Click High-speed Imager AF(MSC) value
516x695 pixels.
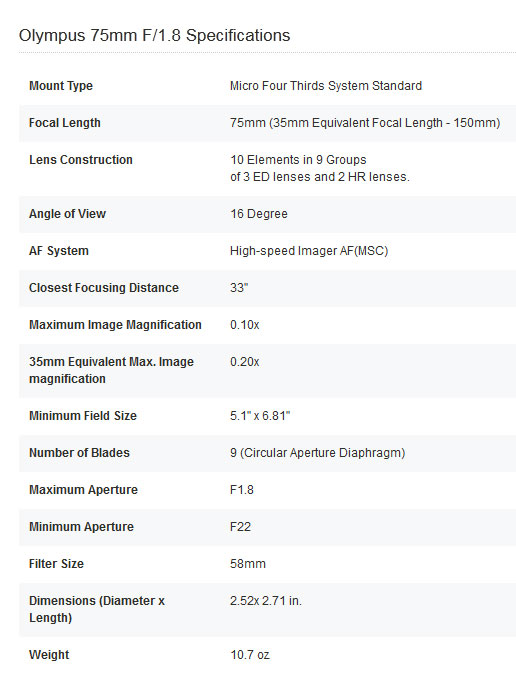click(x=309, y=251)
